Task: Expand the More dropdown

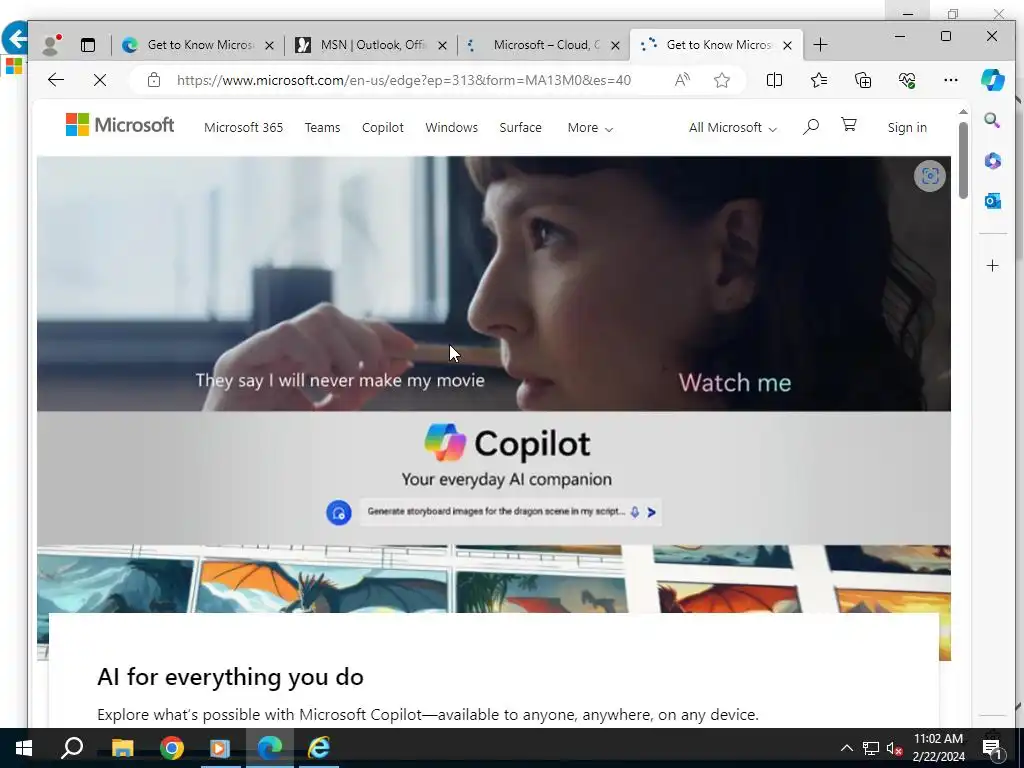Action: tap(590, 128)
